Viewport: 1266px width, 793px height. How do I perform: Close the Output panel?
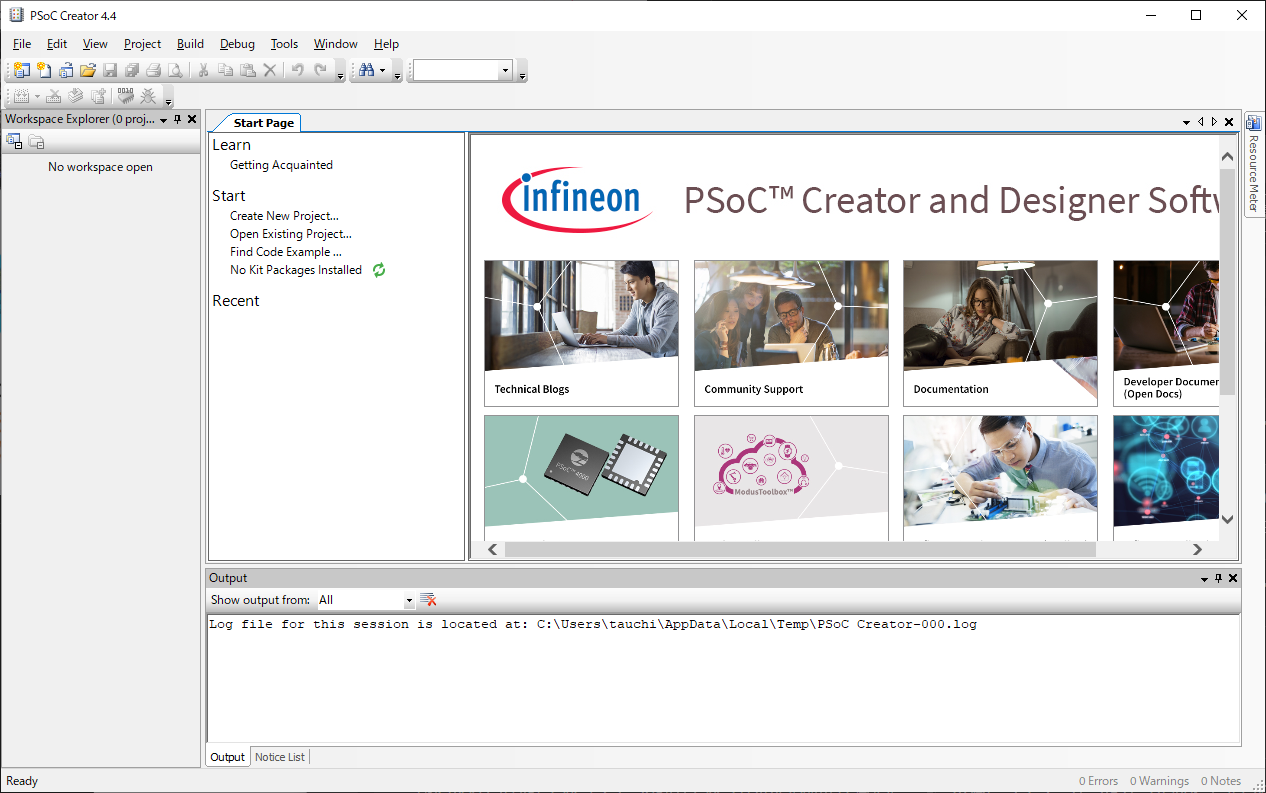(1233, 578)
